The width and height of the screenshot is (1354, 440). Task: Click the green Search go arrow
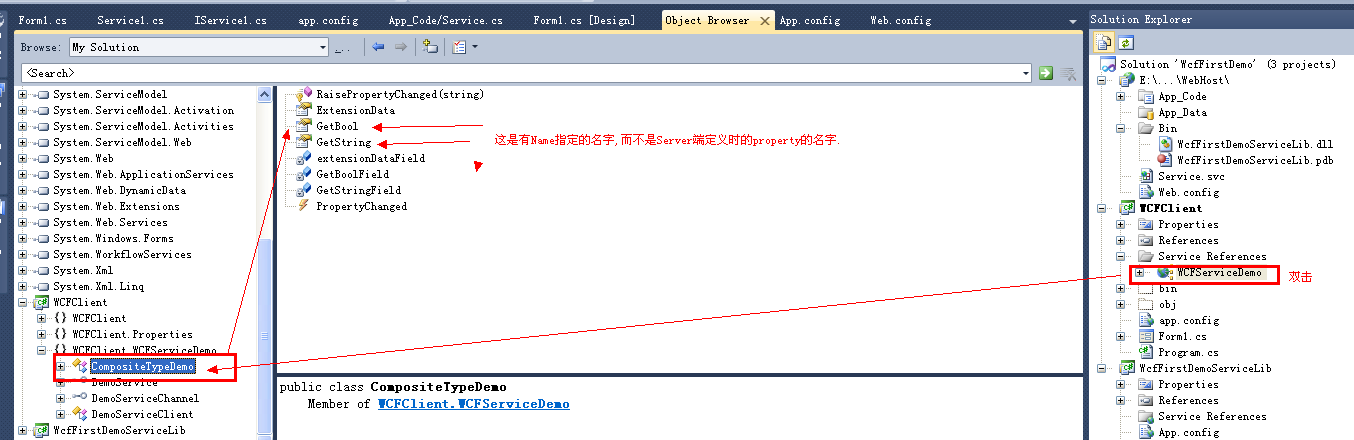pos(1046,73)
